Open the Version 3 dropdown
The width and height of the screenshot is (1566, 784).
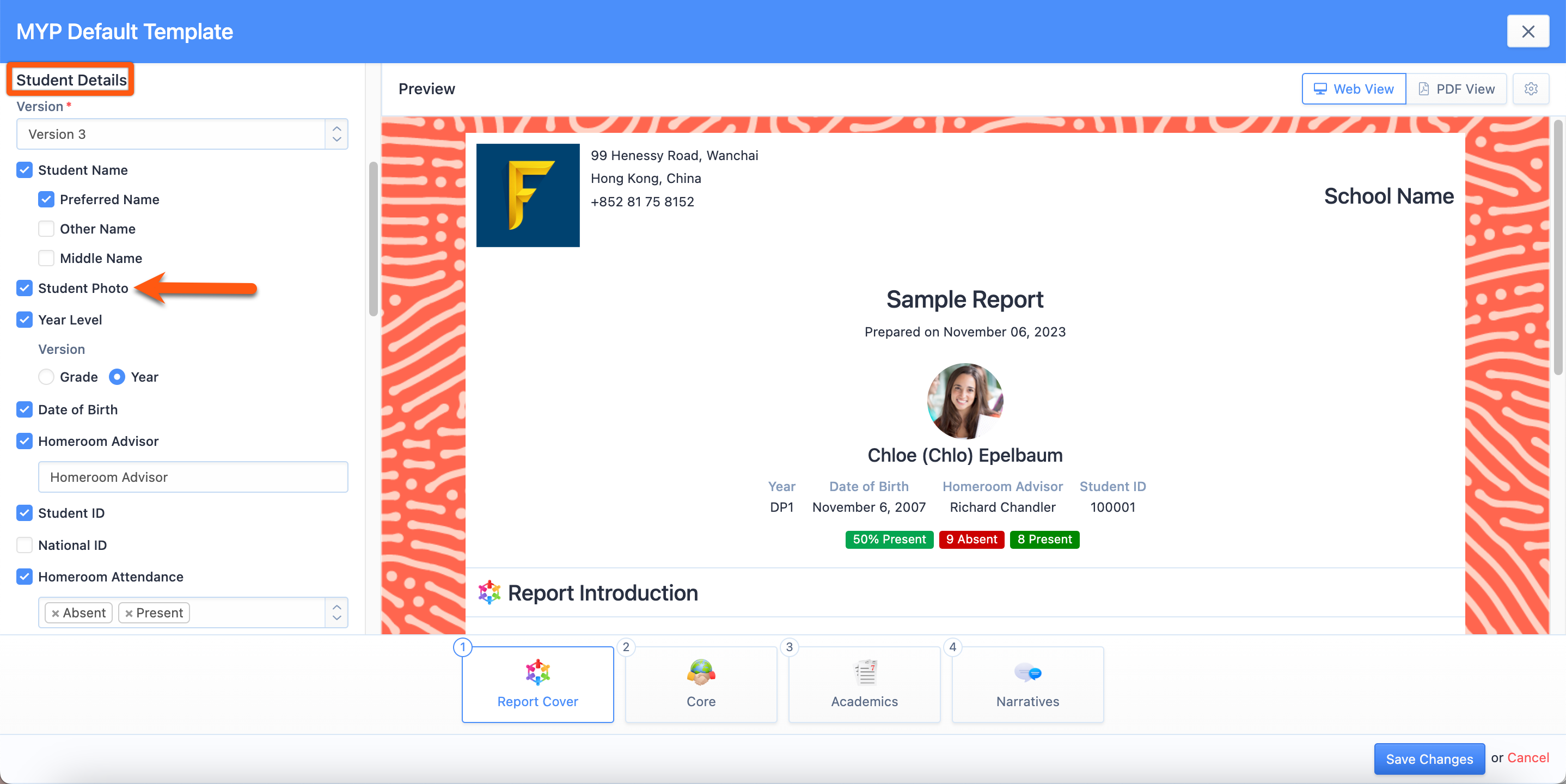click(182, 134)
